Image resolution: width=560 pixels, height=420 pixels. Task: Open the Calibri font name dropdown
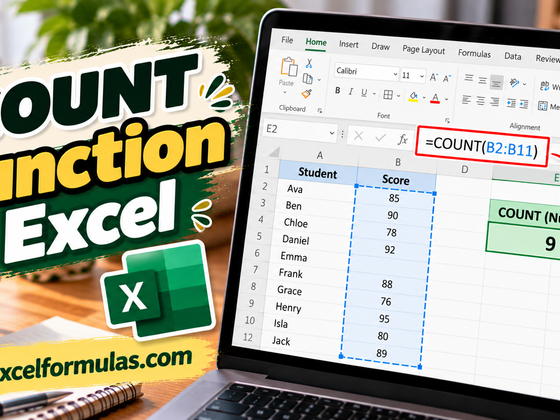pos(395,74)
